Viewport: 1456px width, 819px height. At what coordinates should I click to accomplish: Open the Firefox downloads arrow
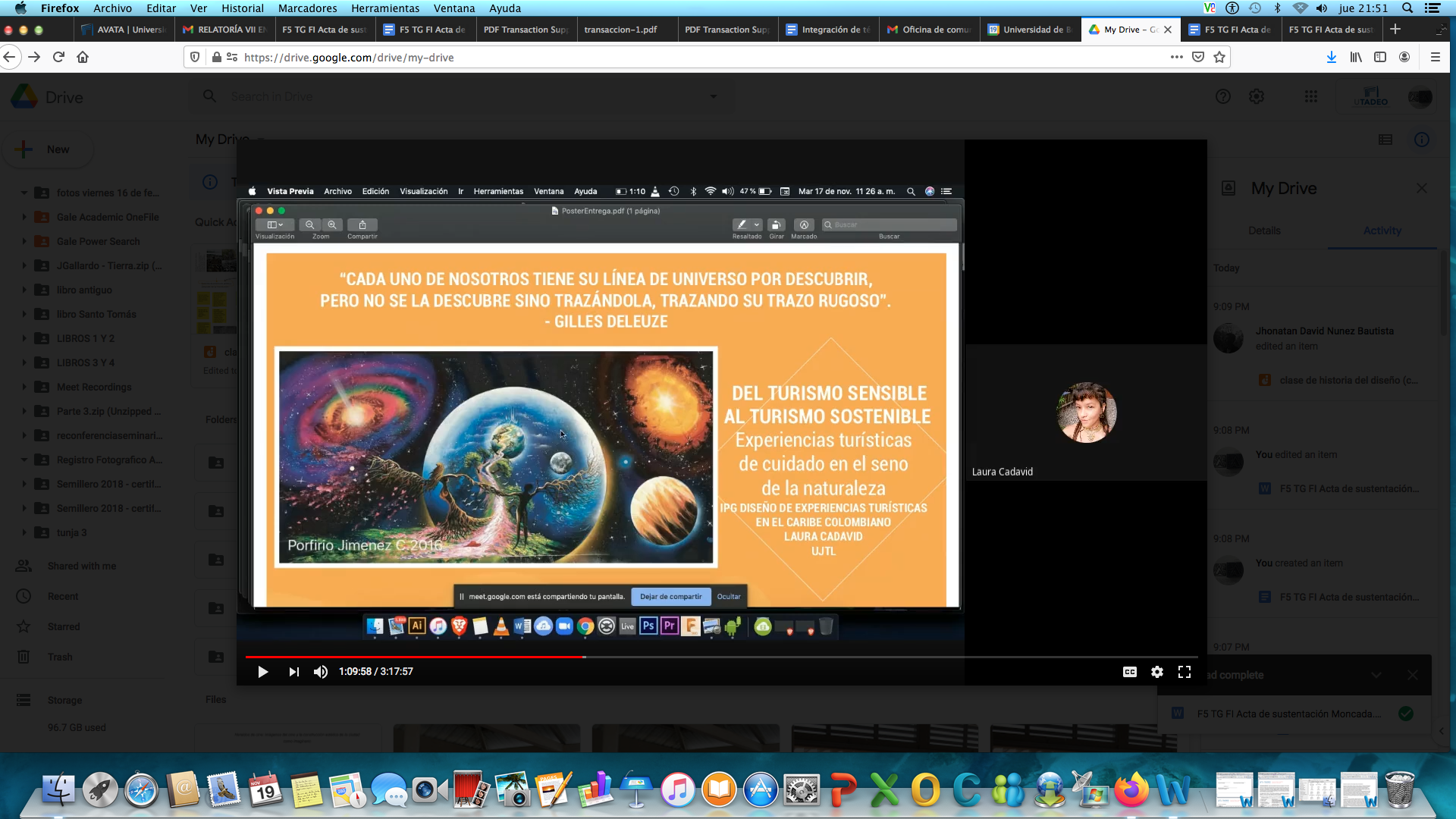pos(1331,57)
